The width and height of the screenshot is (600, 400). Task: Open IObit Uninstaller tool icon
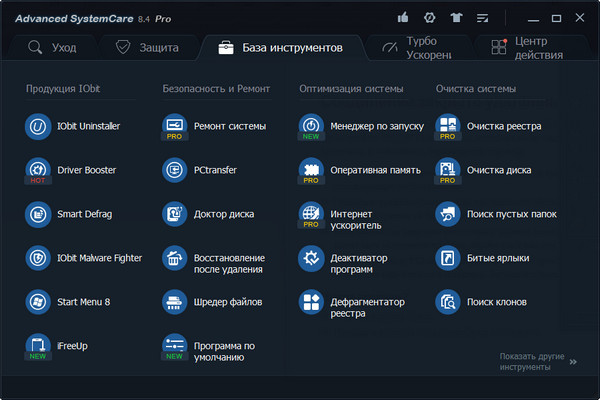click(38, 127)
